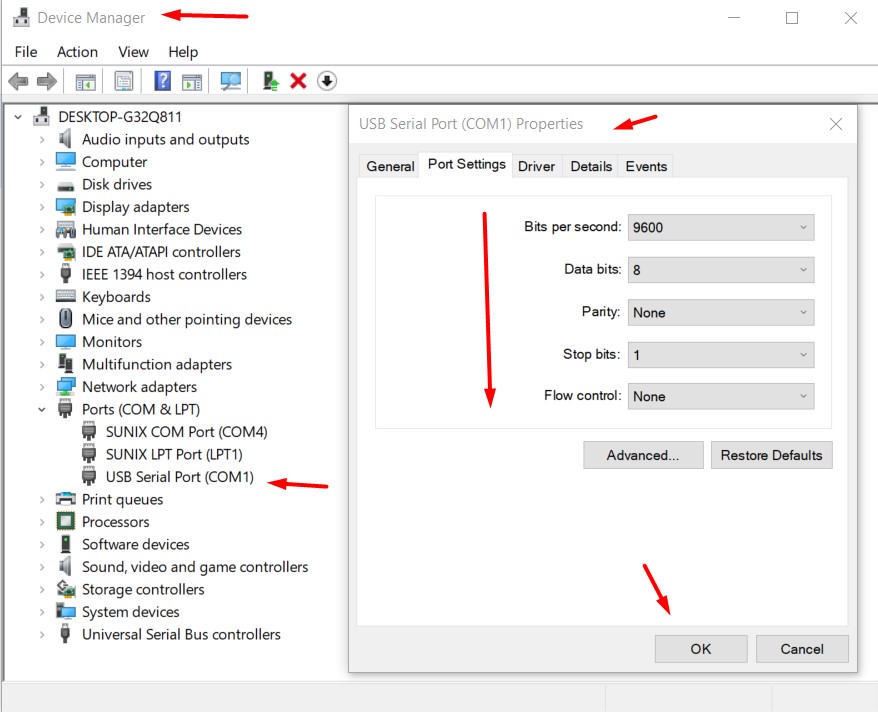Click the Back arrow toolbar icon
Image resolution: width=878 pixels, height=712 pixels.
click(x=18, y=81)
